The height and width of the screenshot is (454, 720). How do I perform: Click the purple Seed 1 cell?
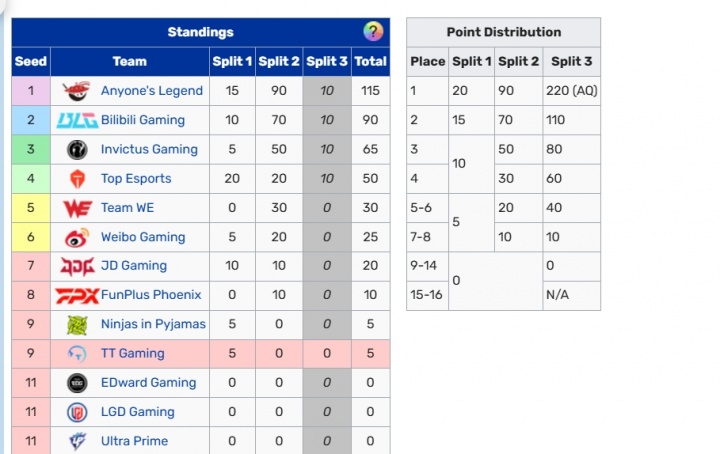tap(31, 91)
